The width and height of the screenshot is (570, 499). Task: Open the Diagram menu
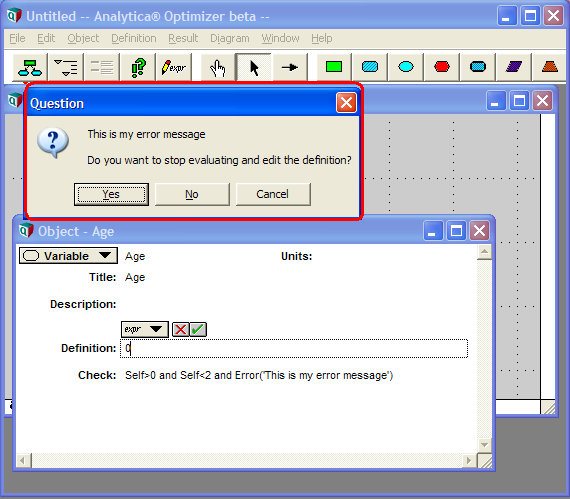coord(230,38)
